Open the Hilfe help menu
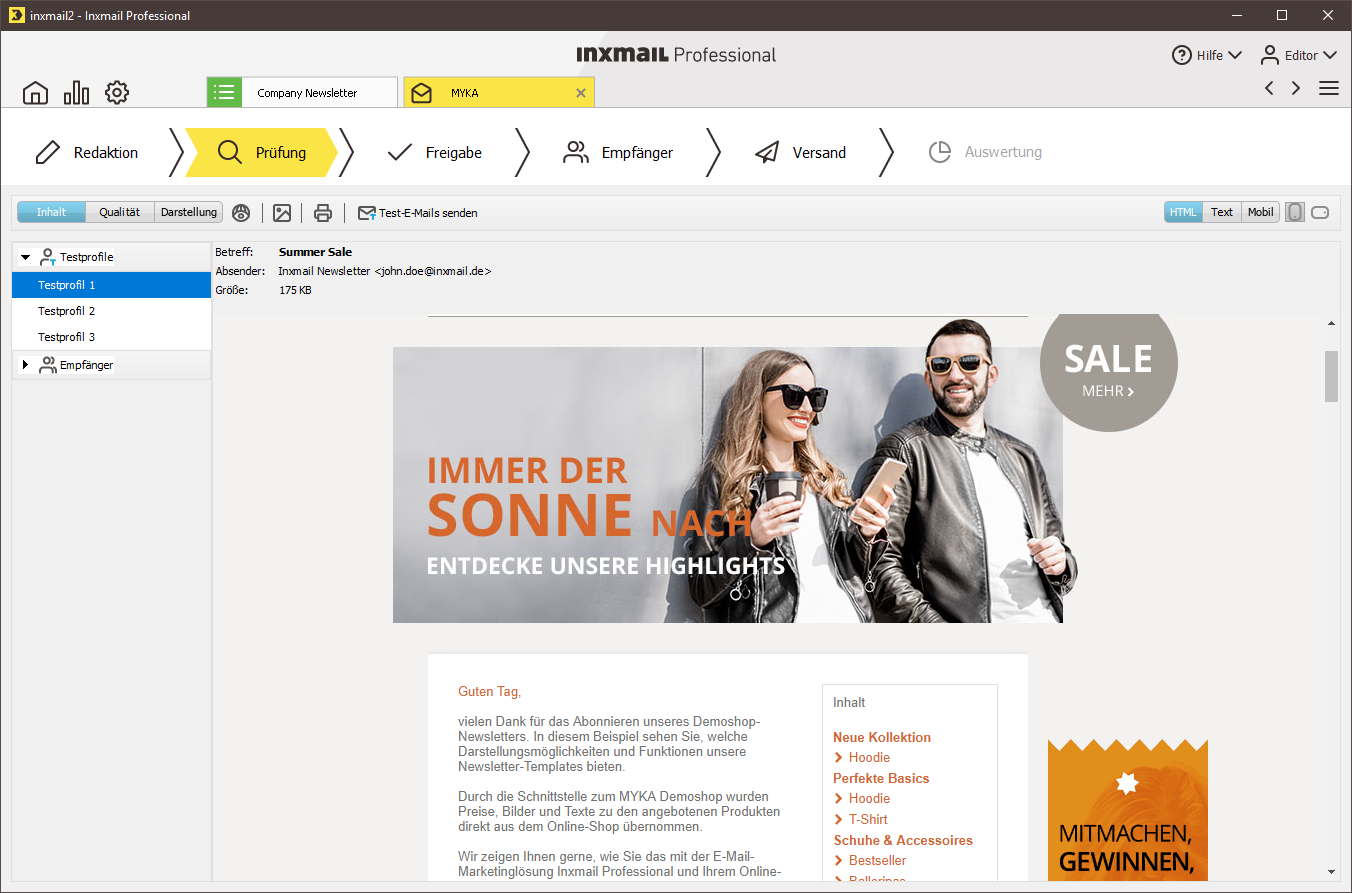This screenshot has height=893, width=1352. (x=1207, y=55)
